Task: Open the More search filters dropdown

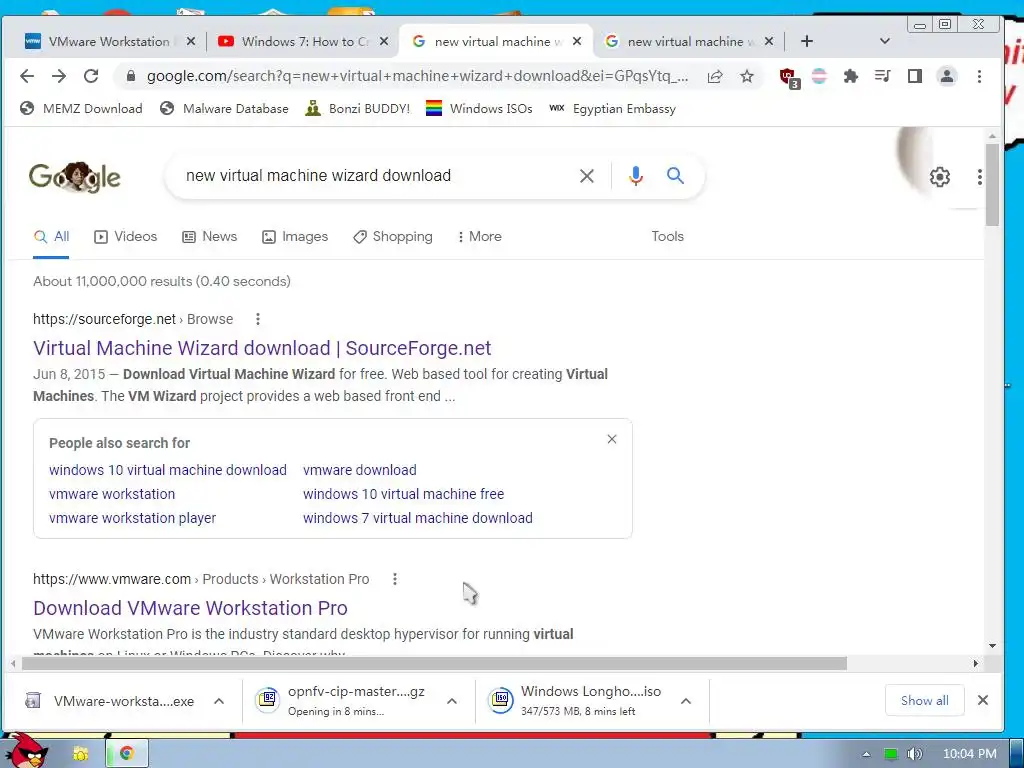Action: click(x=479, y=236)
